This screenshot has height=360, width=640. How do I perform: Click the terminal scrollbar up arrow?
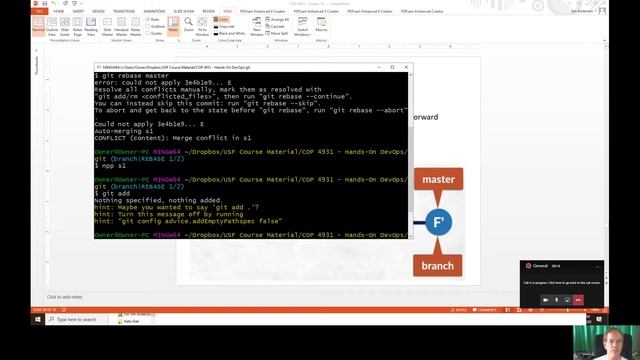(x=410, y=75)
